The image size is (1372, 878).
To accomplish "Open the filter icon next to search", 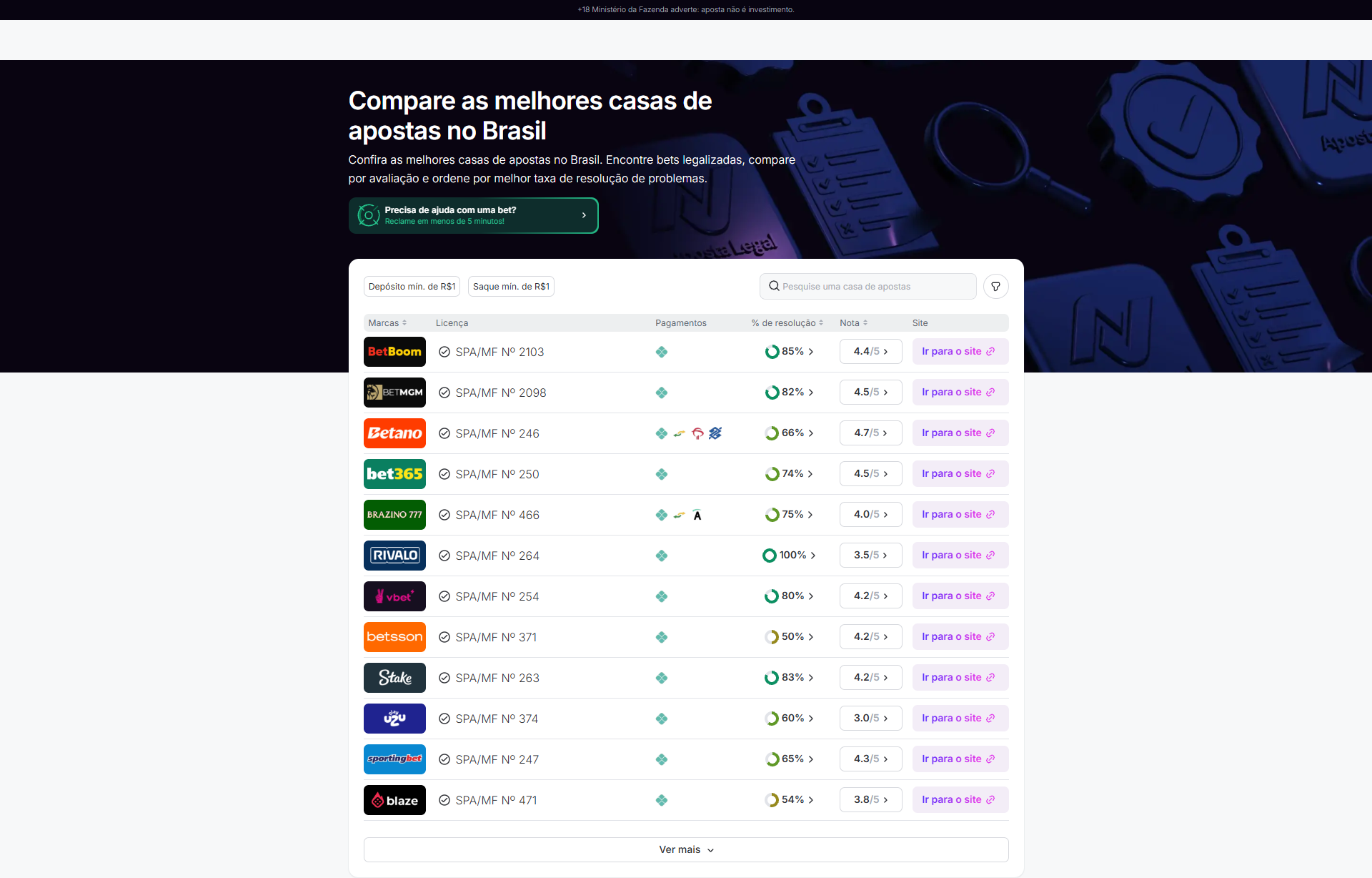I will (995, 287).
